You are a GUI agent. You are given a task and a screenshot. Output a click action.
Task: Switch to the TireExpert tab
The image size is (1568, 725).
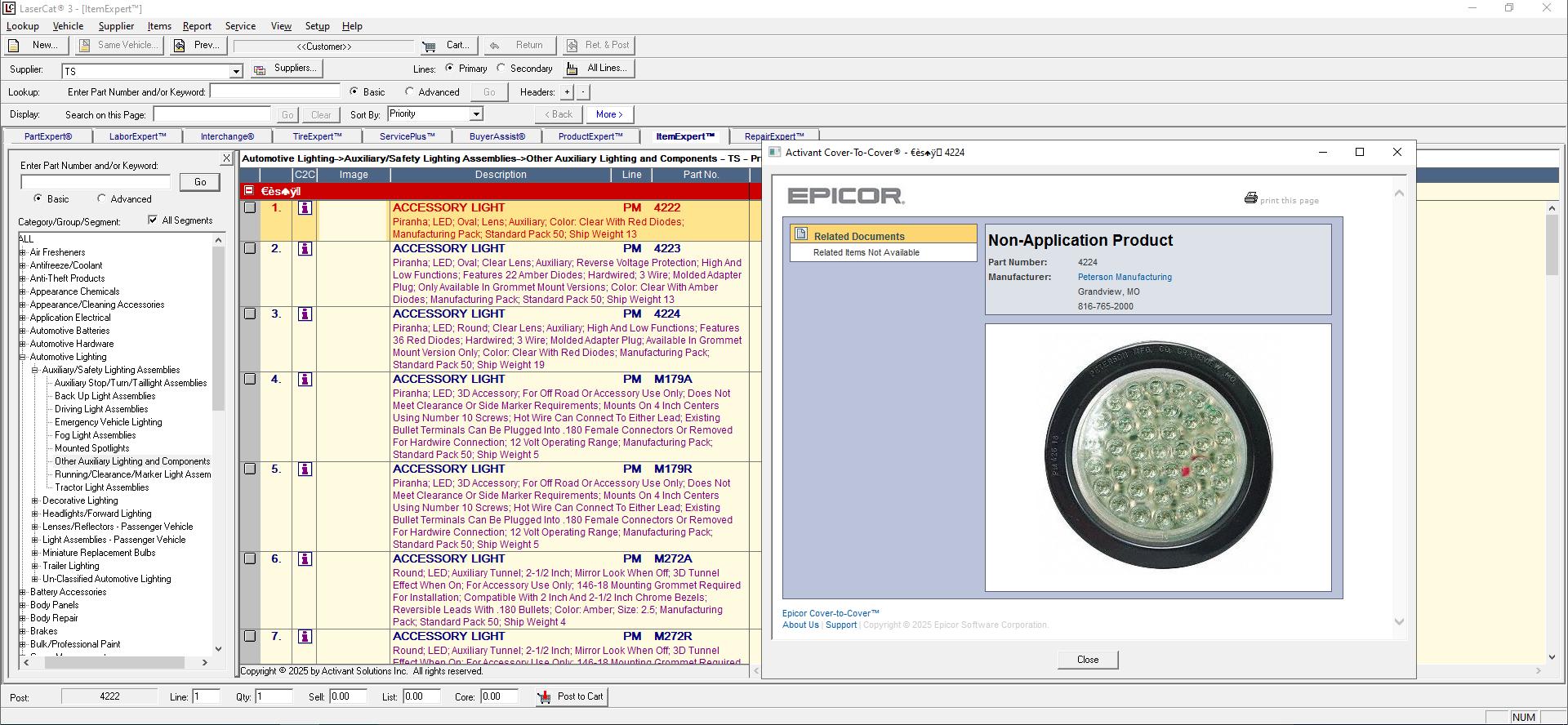click(x=317, y=136)
